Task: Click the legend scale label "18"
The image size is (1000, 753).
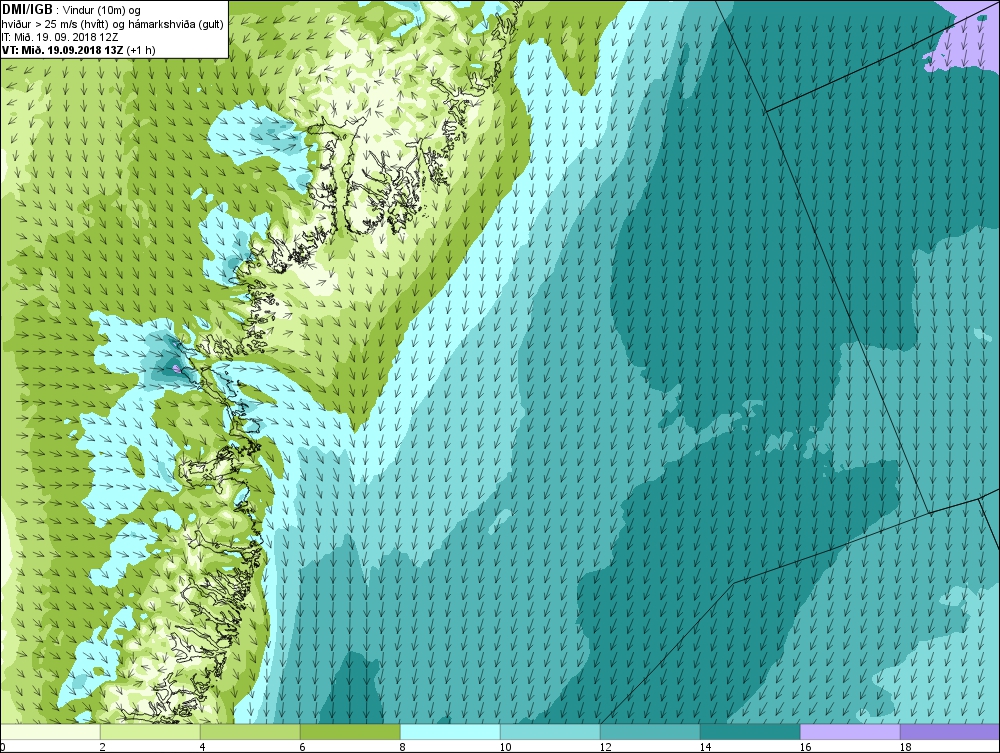Action: pyautogui.click(x=905, y=747)
